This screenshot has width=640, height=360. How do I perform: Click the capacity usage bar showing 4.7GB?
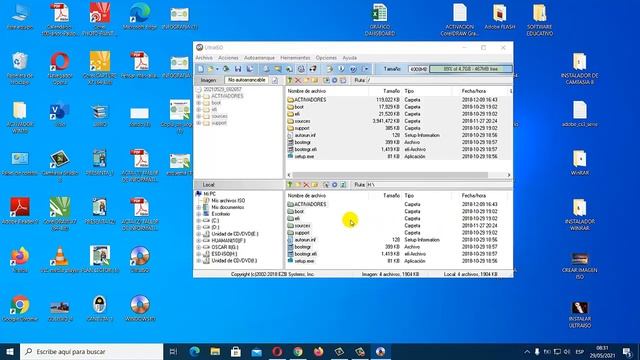[x=471, y=69]
